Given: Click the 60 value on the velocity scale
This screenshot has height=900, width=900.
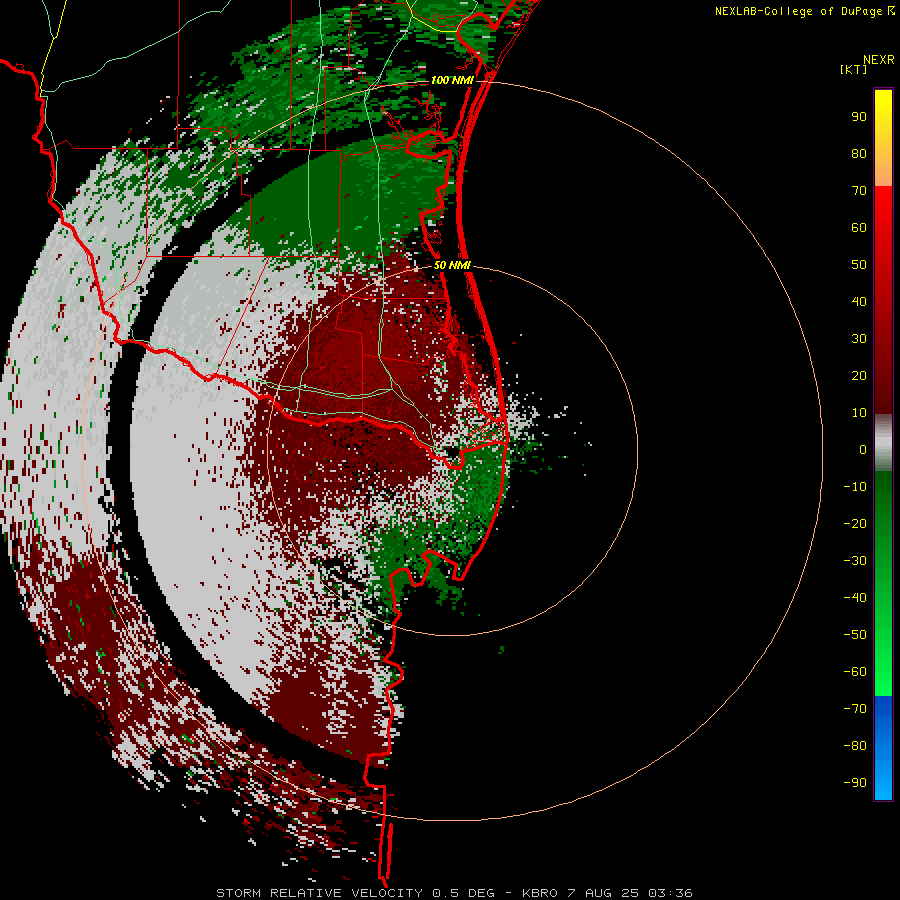Looking at the screenshot, I should coord(859,228).
